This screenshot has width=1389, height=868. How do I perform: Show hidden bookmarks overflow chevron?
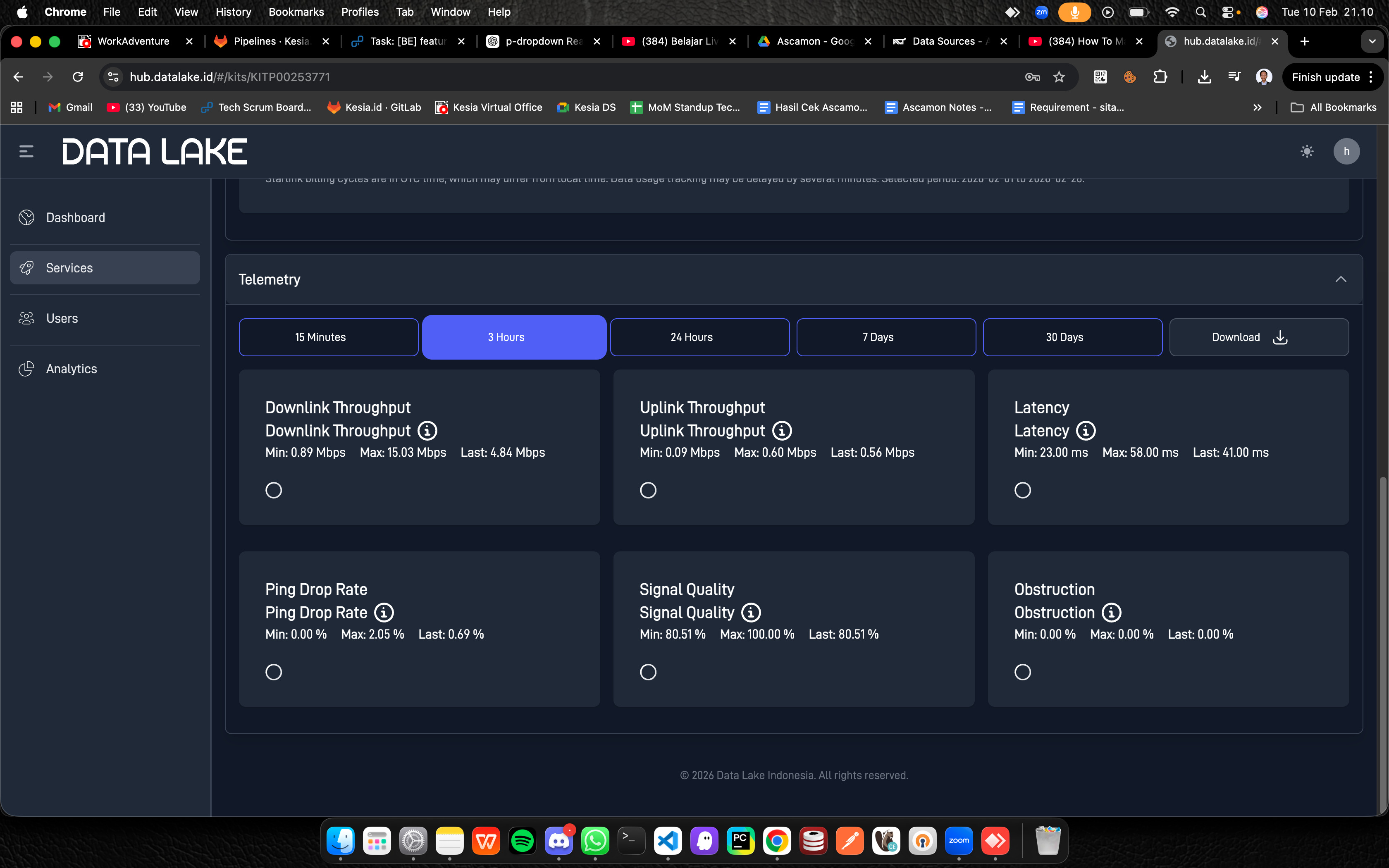[1257, 107]
